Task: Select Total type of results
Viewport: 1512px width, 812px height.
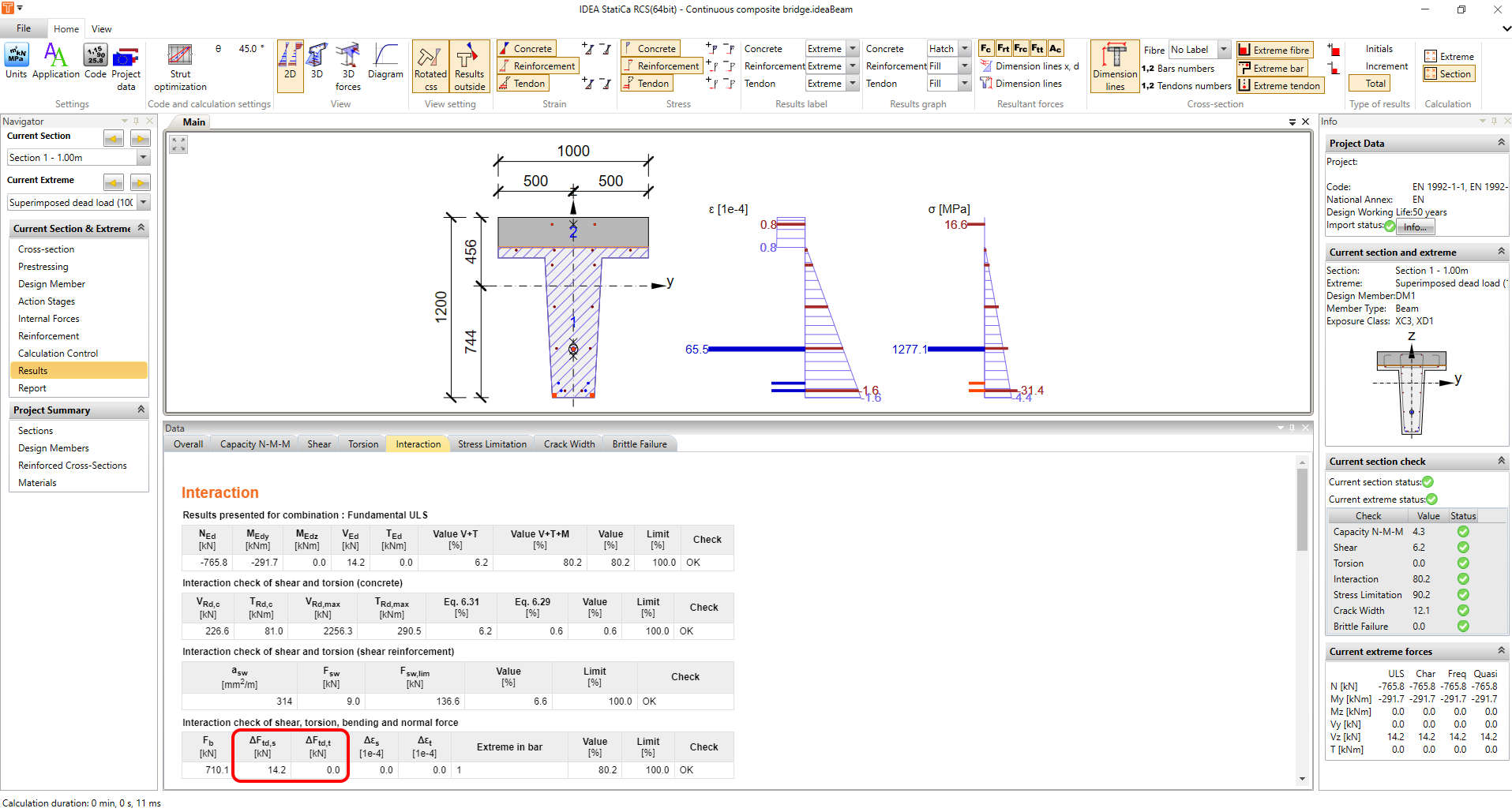Action: 1375,84
